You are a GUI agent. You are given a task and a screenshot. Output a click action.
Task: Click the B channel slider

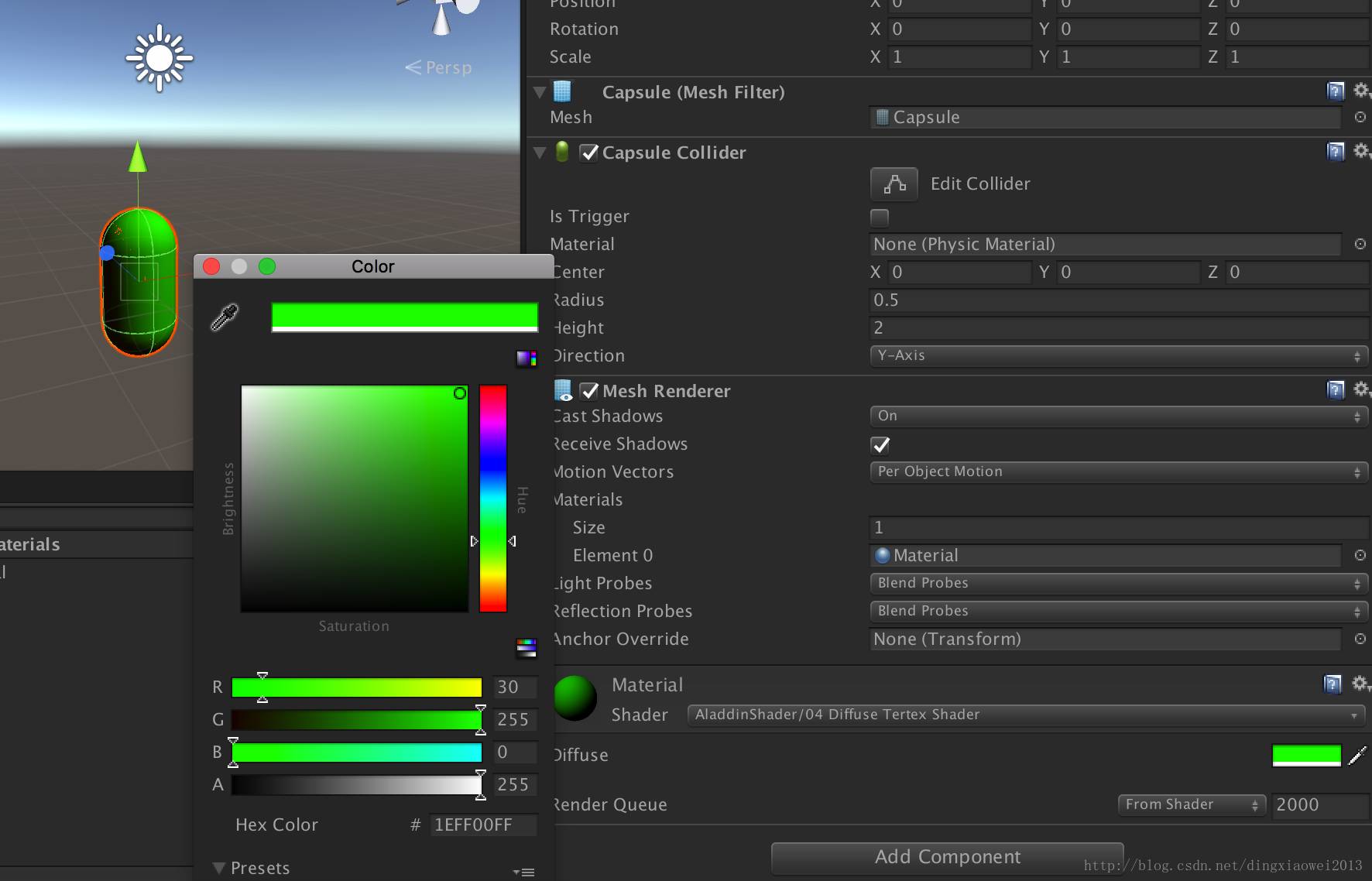pos(356,752)
